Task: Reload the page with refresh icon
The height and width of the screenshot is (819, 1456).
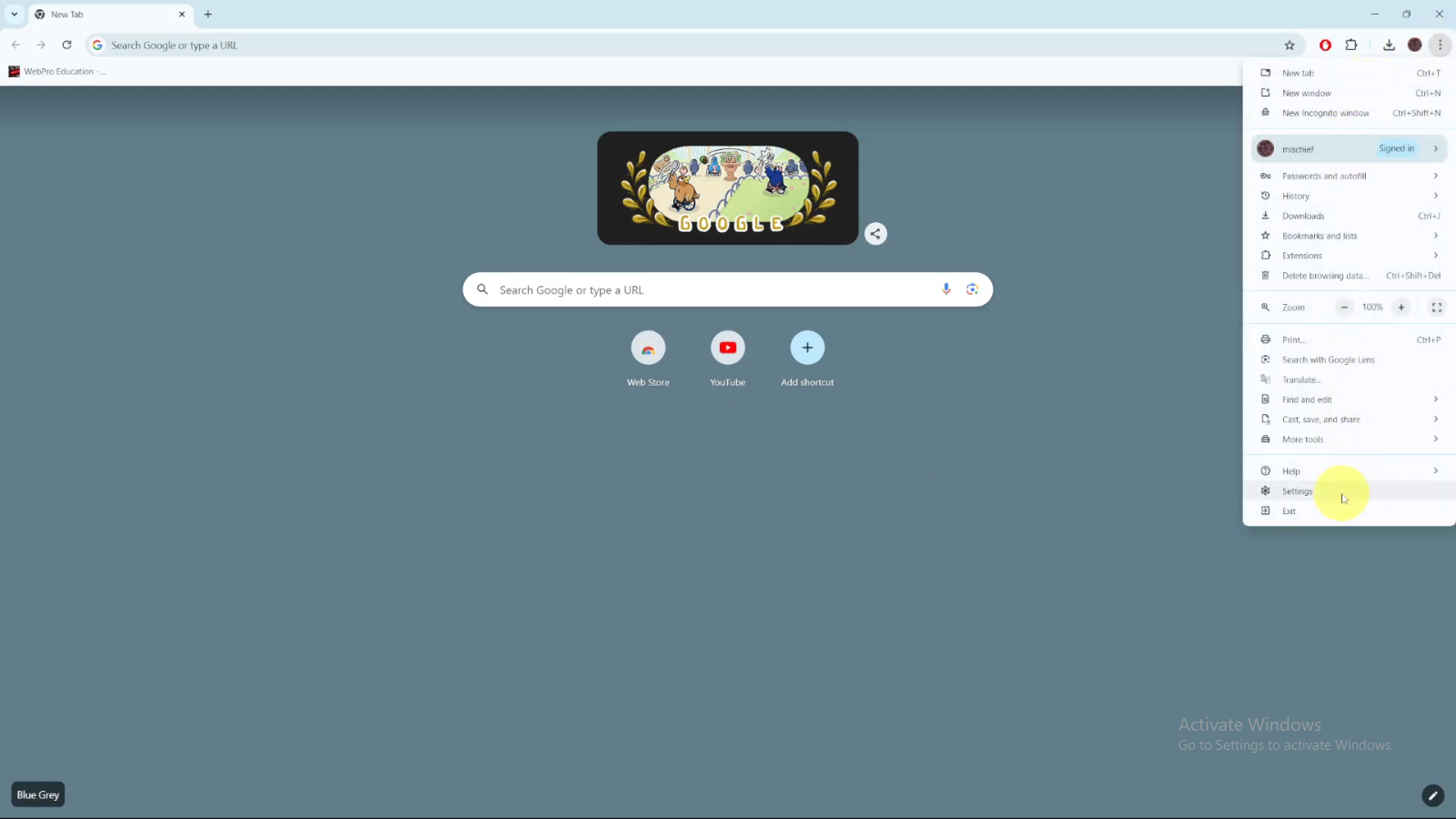Action: pyautogui.click(x=66, y=45)
